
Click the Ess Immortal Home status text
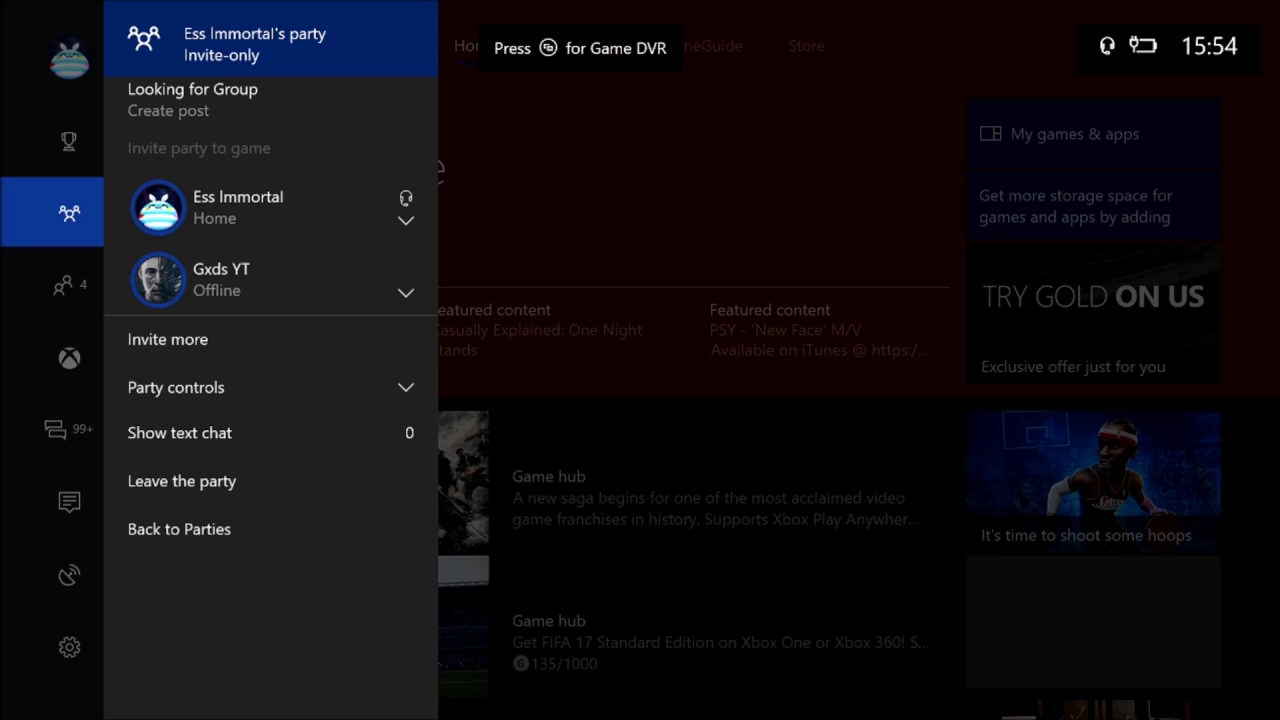coord(214,219)
